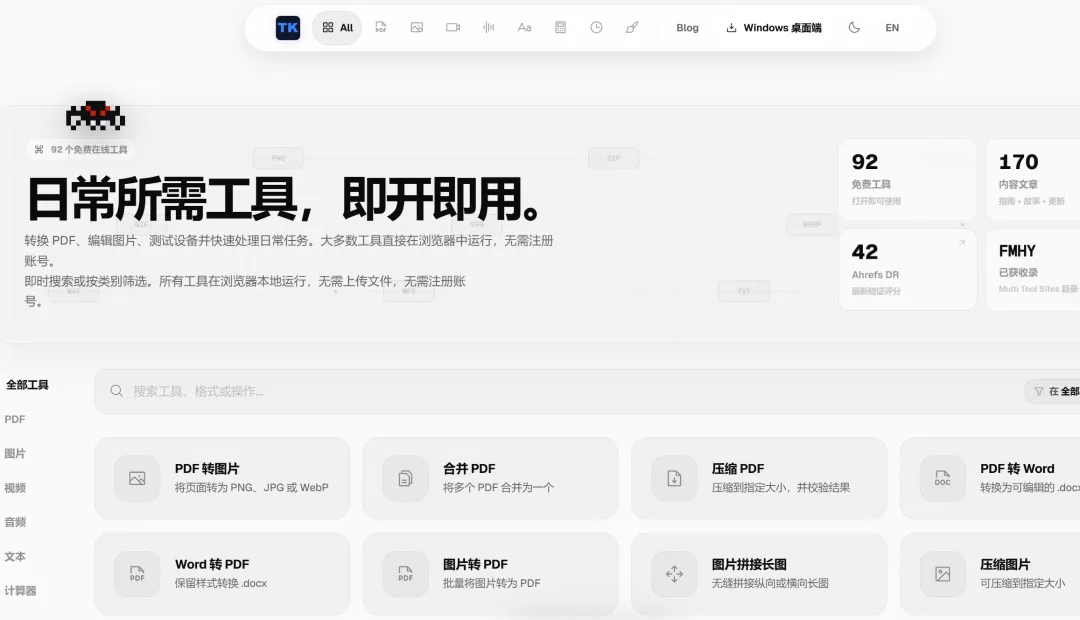Screen dimensions: 1080x620
Task: Select 计算器 in the sidebar categories
Action: click(x=20, y=590)
